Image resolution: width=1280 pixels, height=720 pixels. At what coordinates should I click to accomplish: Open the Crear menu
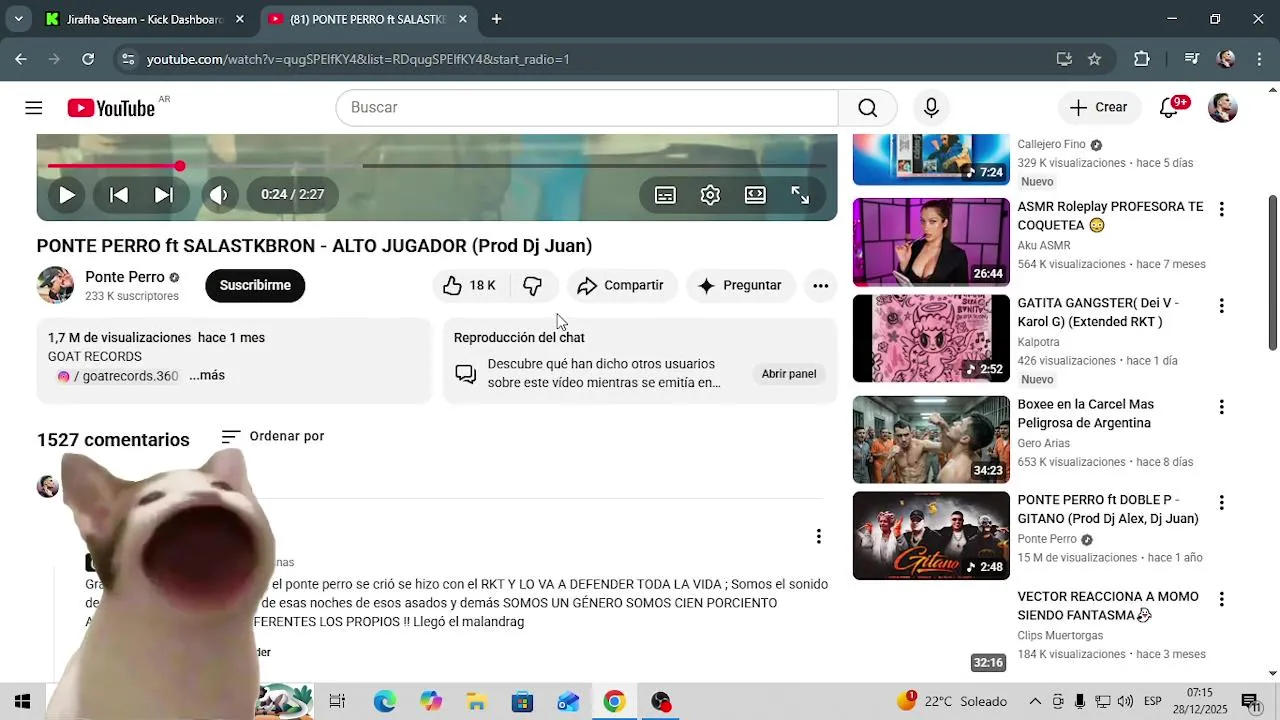pos(1099,108)
